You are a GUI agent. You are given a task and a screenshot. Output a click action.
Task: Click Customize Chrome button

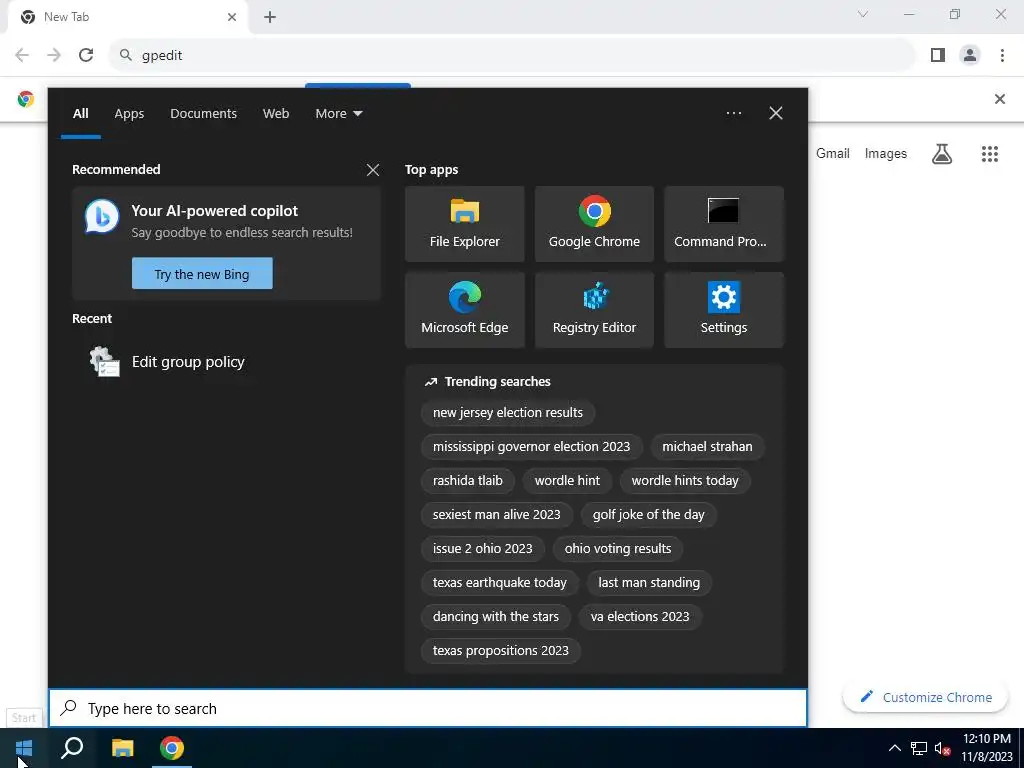926,697
